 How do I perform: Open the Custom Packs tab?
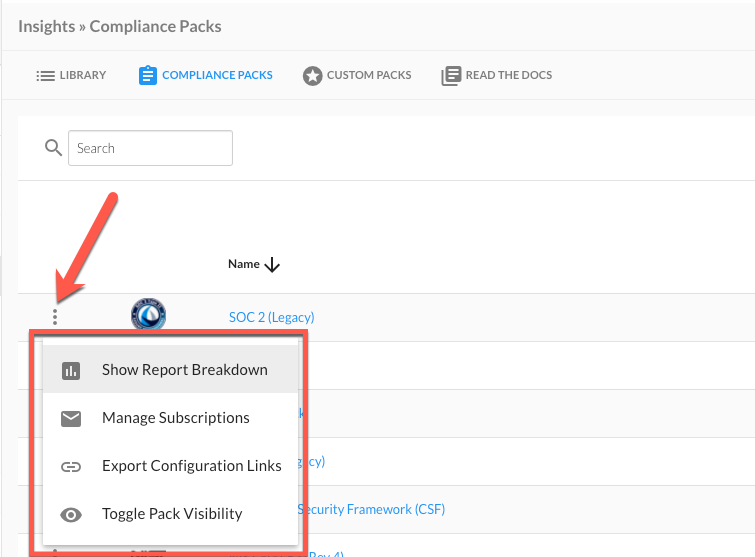[357, 76]
